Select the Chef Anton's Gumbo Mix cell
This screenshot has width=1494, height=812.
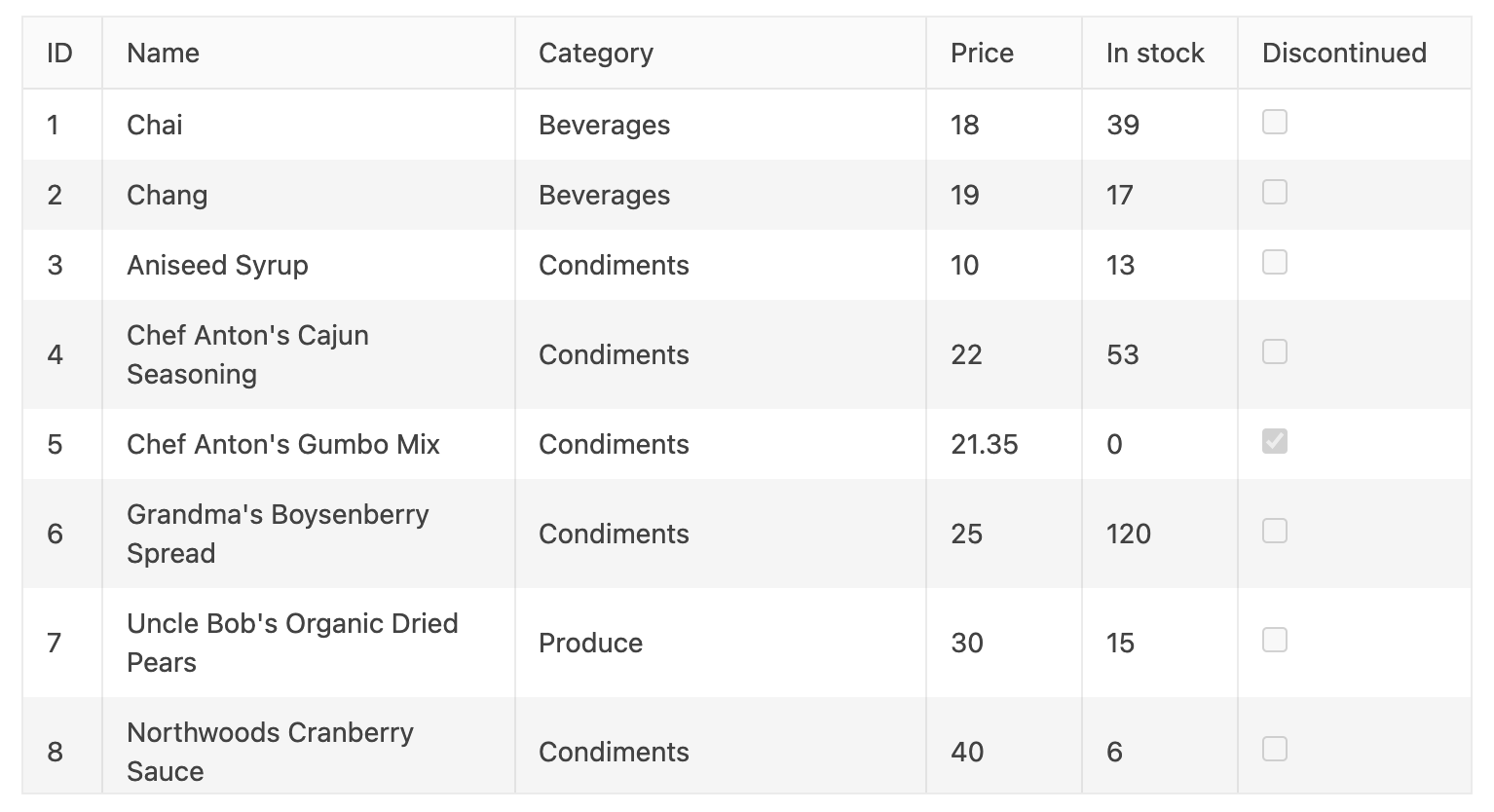pyautogui.click(x=283, y=445)
